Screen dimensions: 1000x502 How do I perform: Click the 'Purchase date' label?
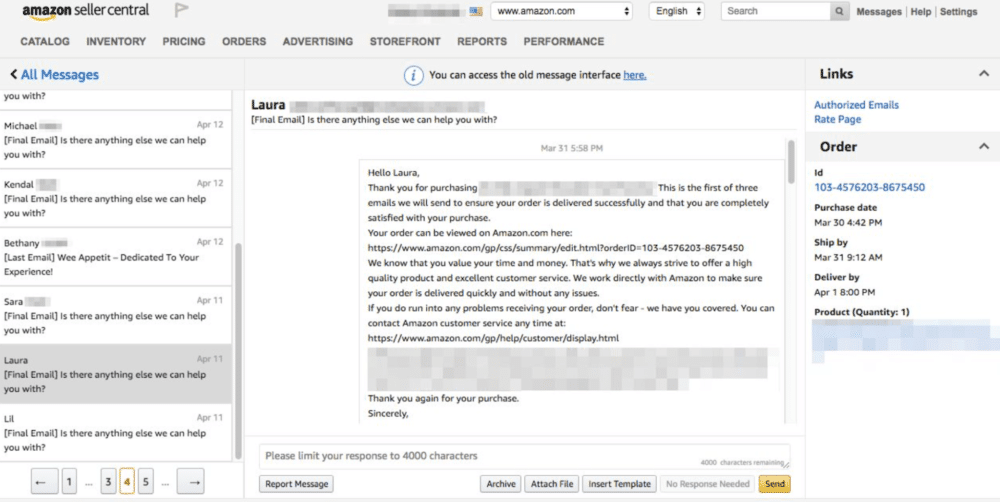[846, 207]
